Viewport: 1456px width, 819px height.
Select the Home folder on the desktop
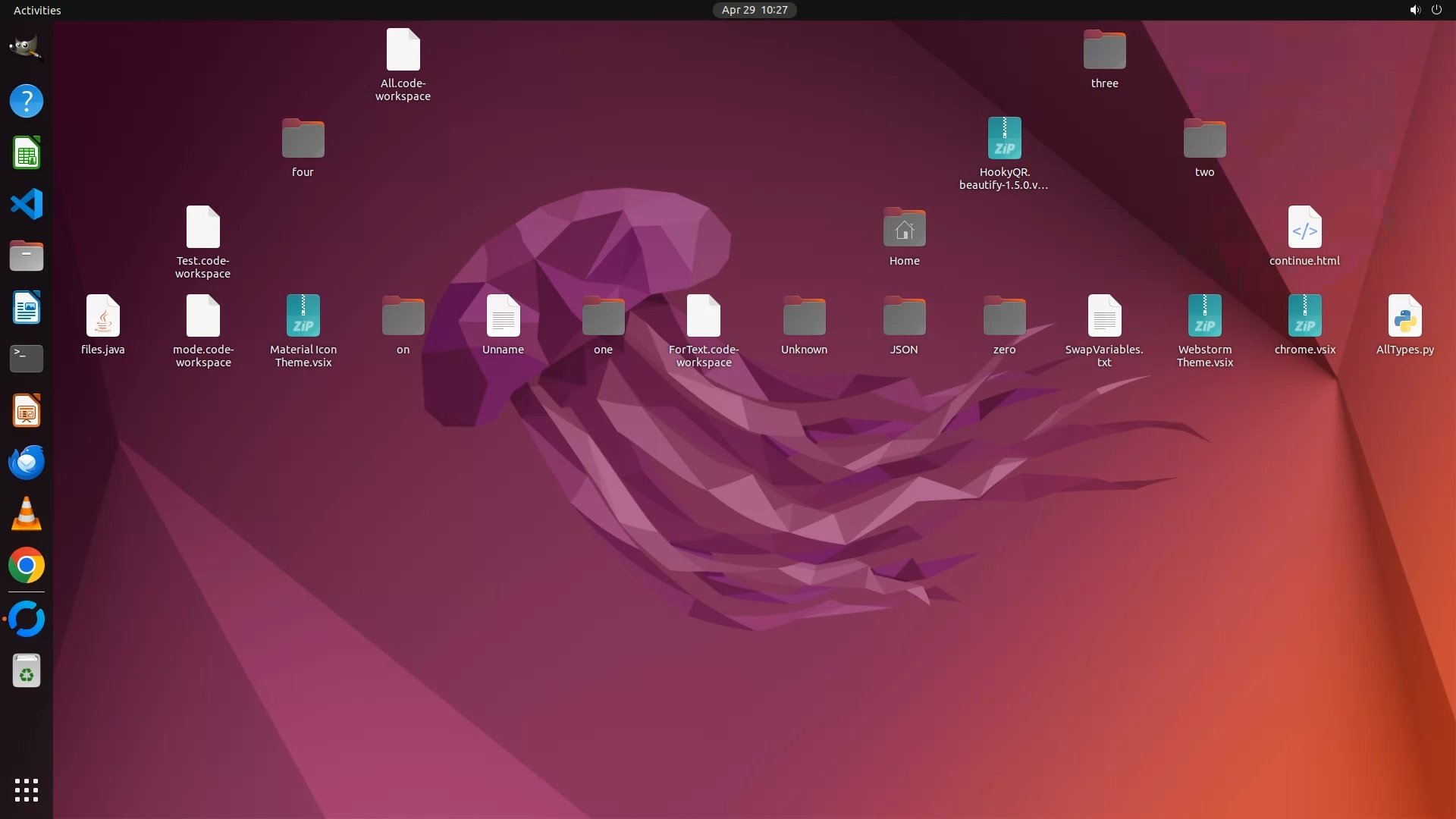point(904,228)
